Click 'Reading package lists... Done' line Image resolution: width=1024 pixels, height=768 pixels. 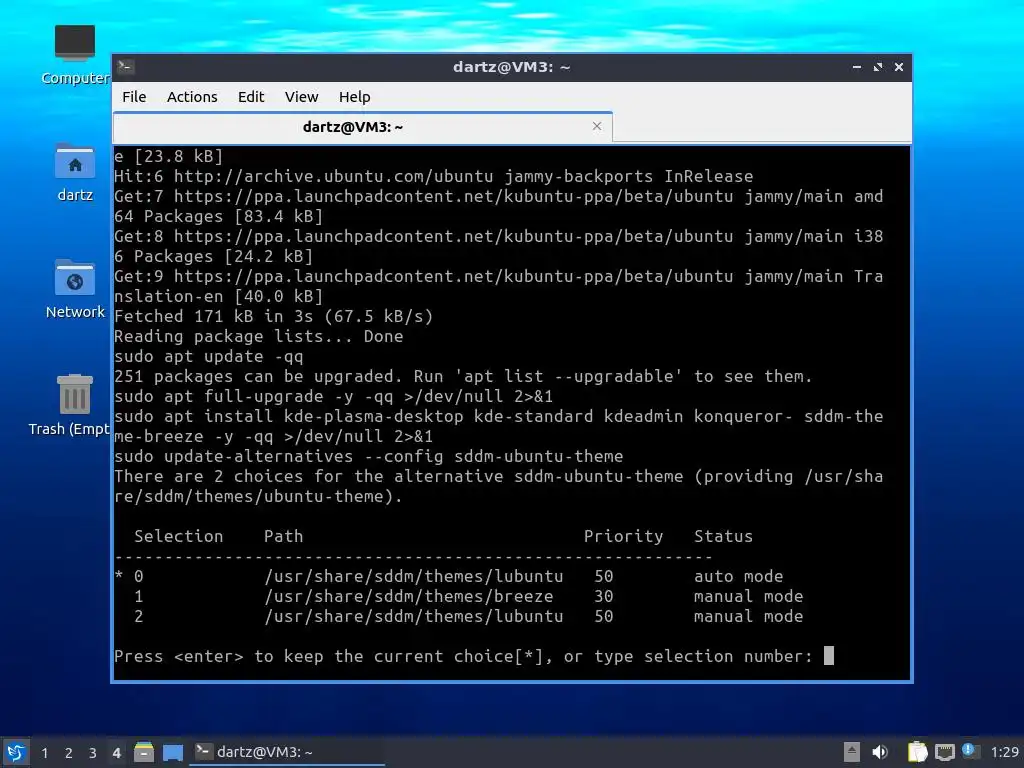pos(259,336)
